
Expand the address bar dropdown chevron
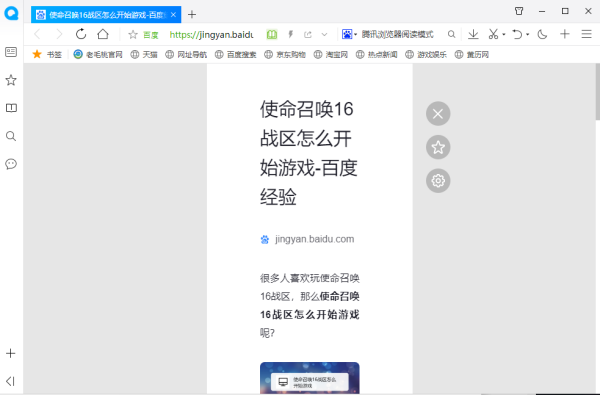(324, 35)
